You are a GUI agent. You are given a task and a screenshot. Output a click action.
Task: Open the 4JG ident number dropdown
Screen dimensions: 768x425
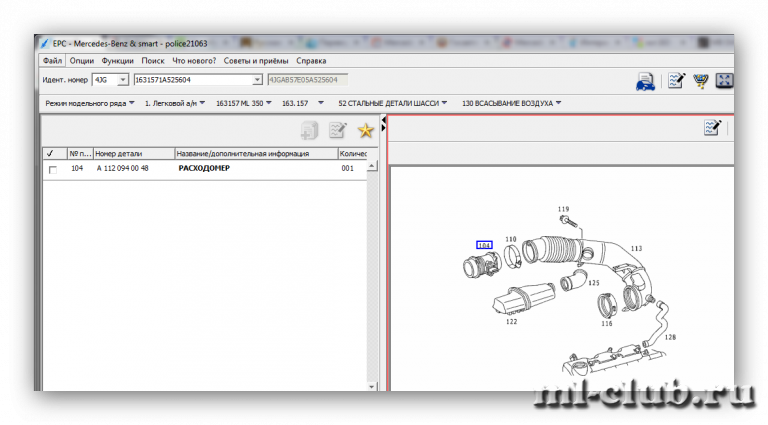122,80
